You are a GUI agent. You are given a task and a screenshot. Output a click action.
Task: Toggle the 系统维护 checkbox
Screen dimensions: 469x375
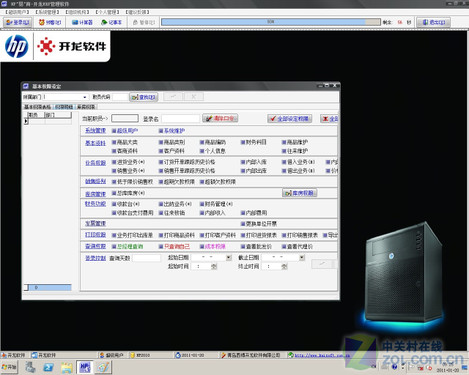(x=161, y=131)
